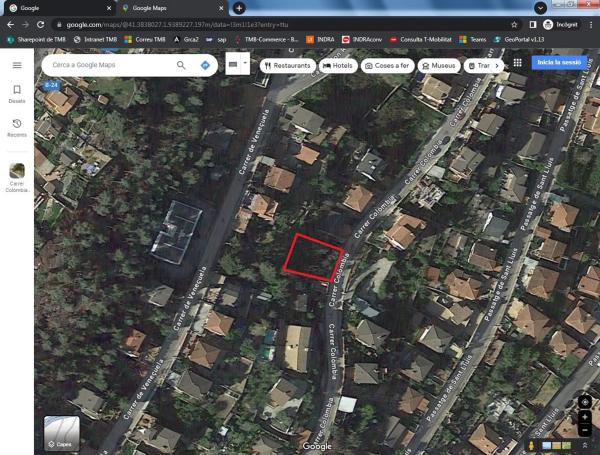Open the Google apps grid
This screenshot has width=600, height=455.
517,63
